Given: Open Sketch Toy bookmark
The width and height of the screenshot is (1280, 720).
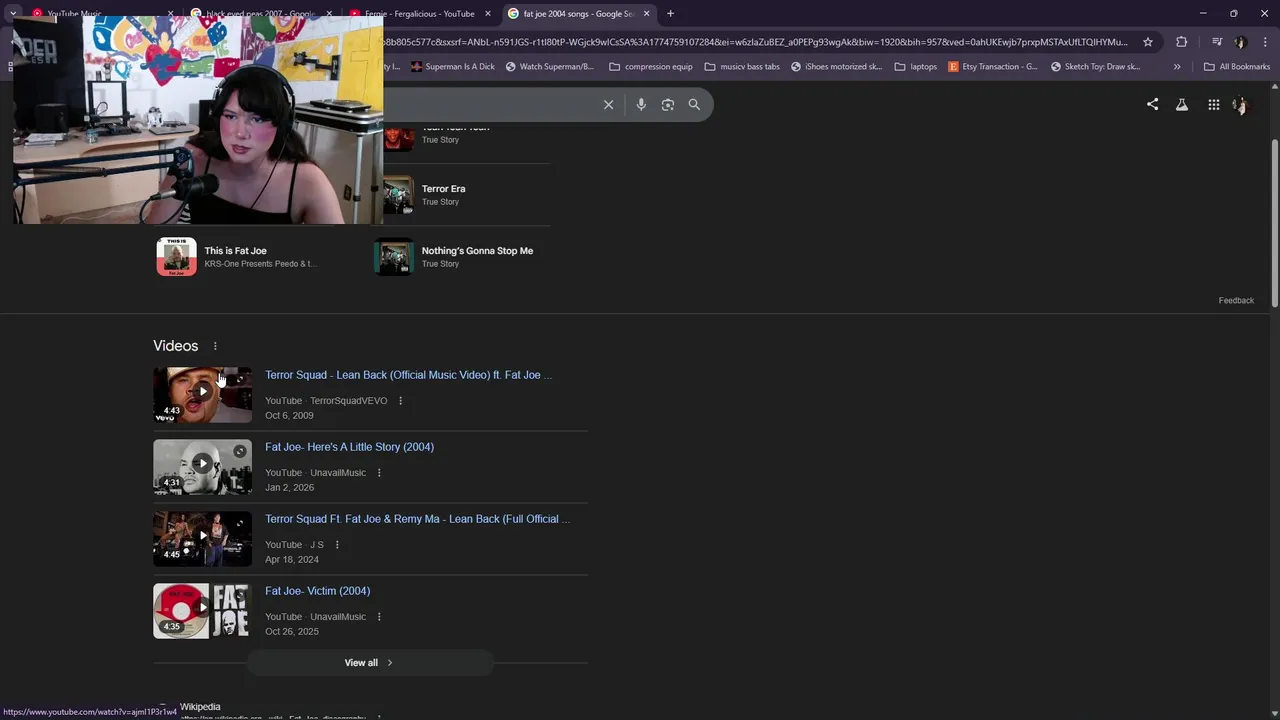Looking at the screenshot, I should click(x=1095, y=67).
